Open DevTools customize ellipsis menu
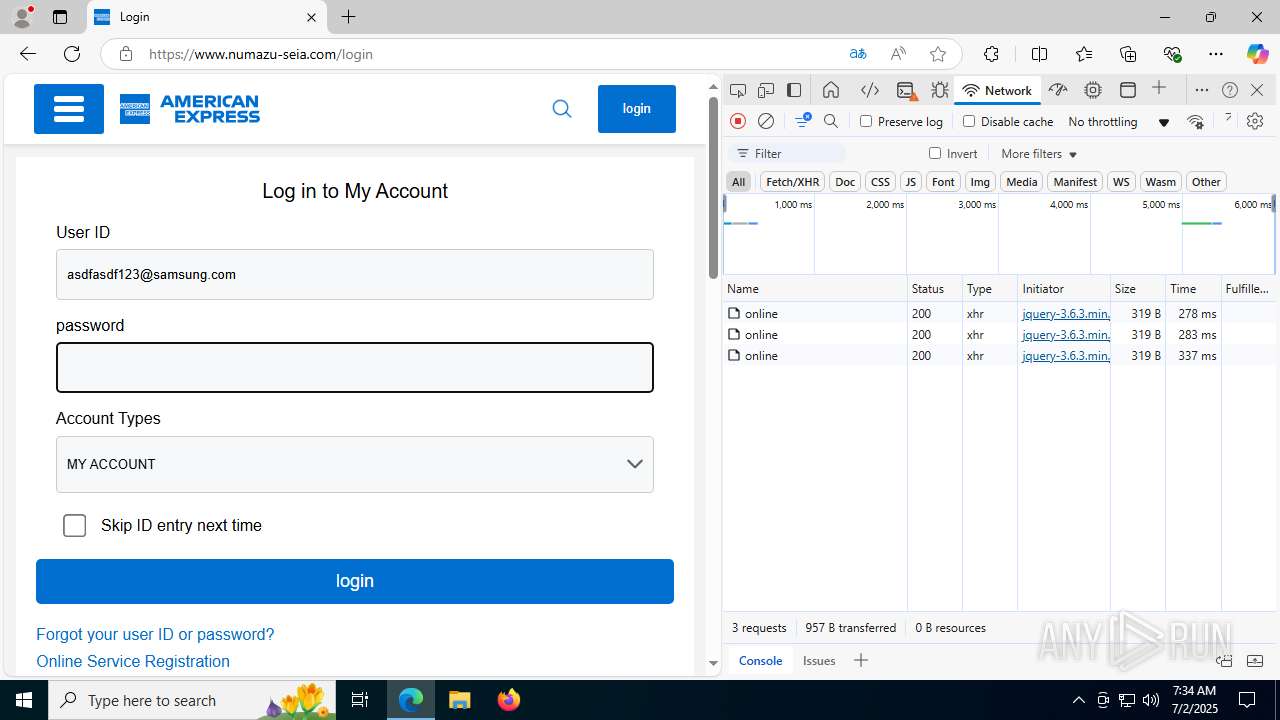Viewport: 1280px width, 720px height. (x=1202, y=90)
